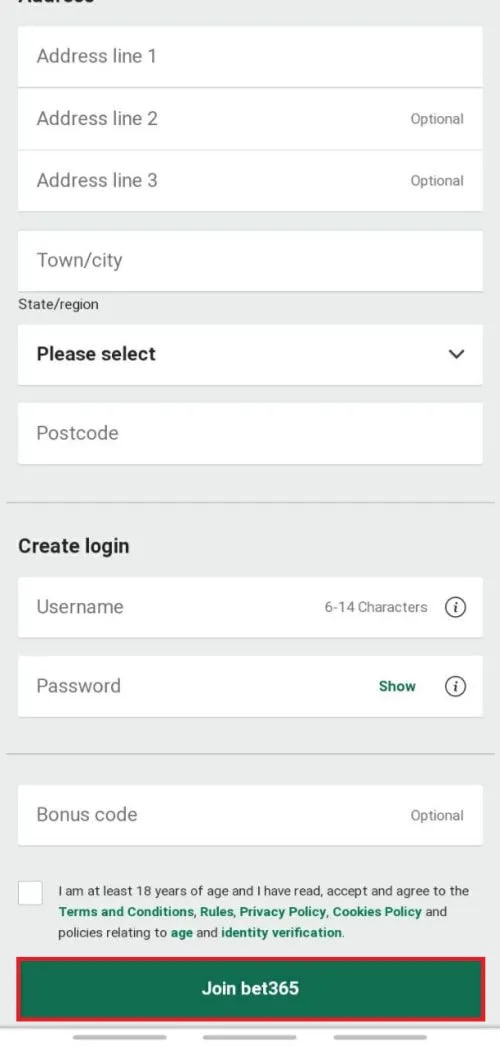Focus the Bonus code field
This screenshot has height=1046, width=500.
coord(250,815)
